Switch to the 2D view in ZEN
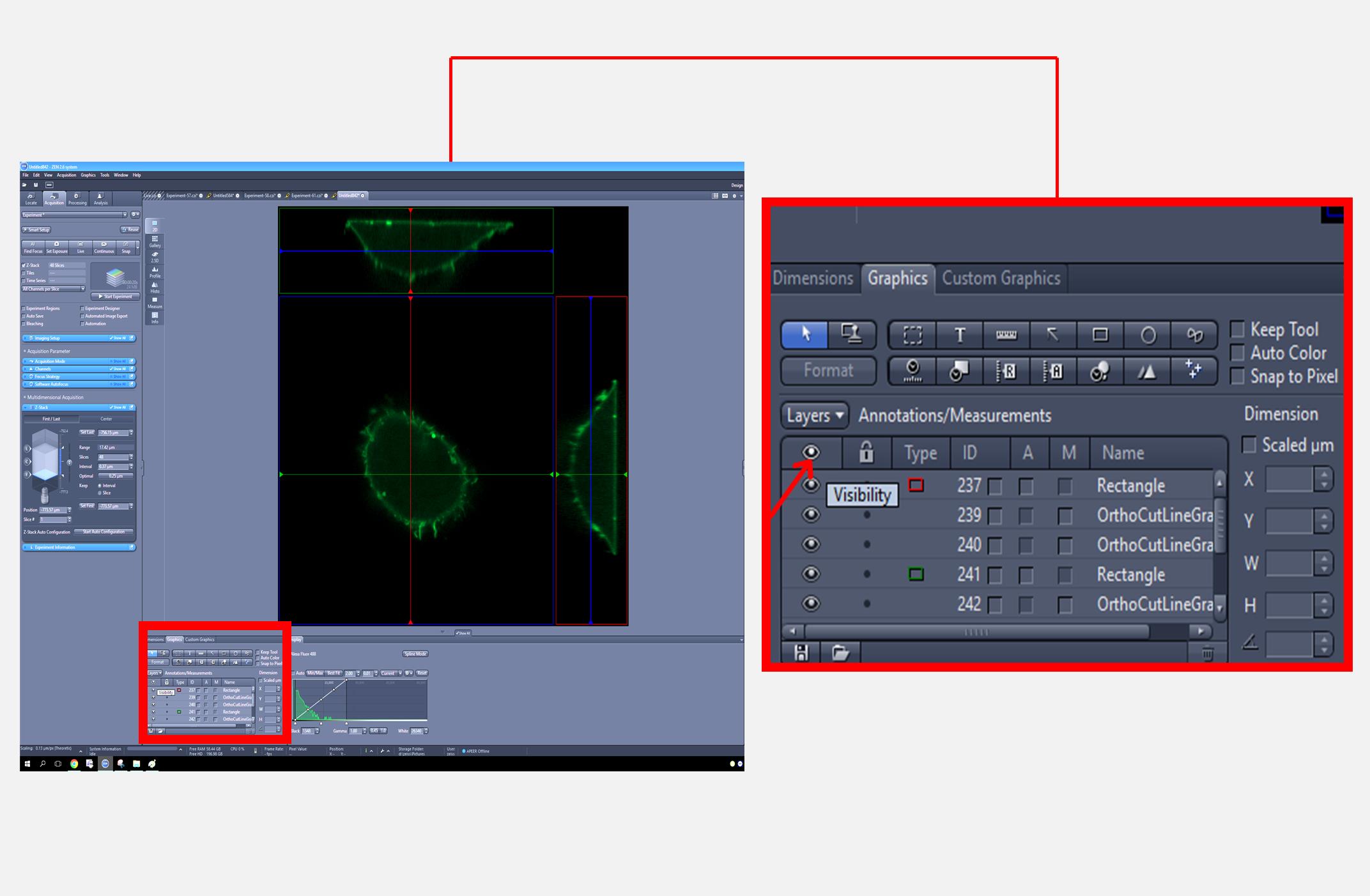This screenshot has height=896, width=1370. [x=155, y=226]
